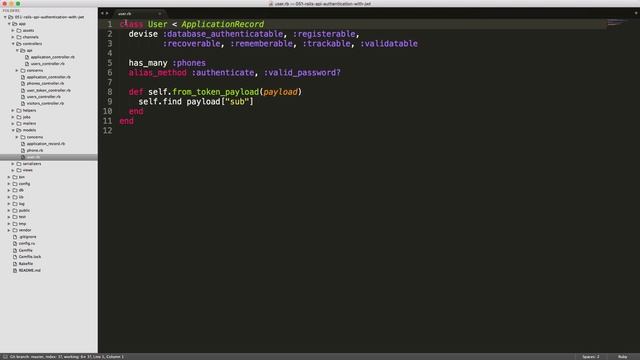Viewport: 640px width, 360px height.
Task: Collapse the project root folder arrow
Action: (5, 17)
